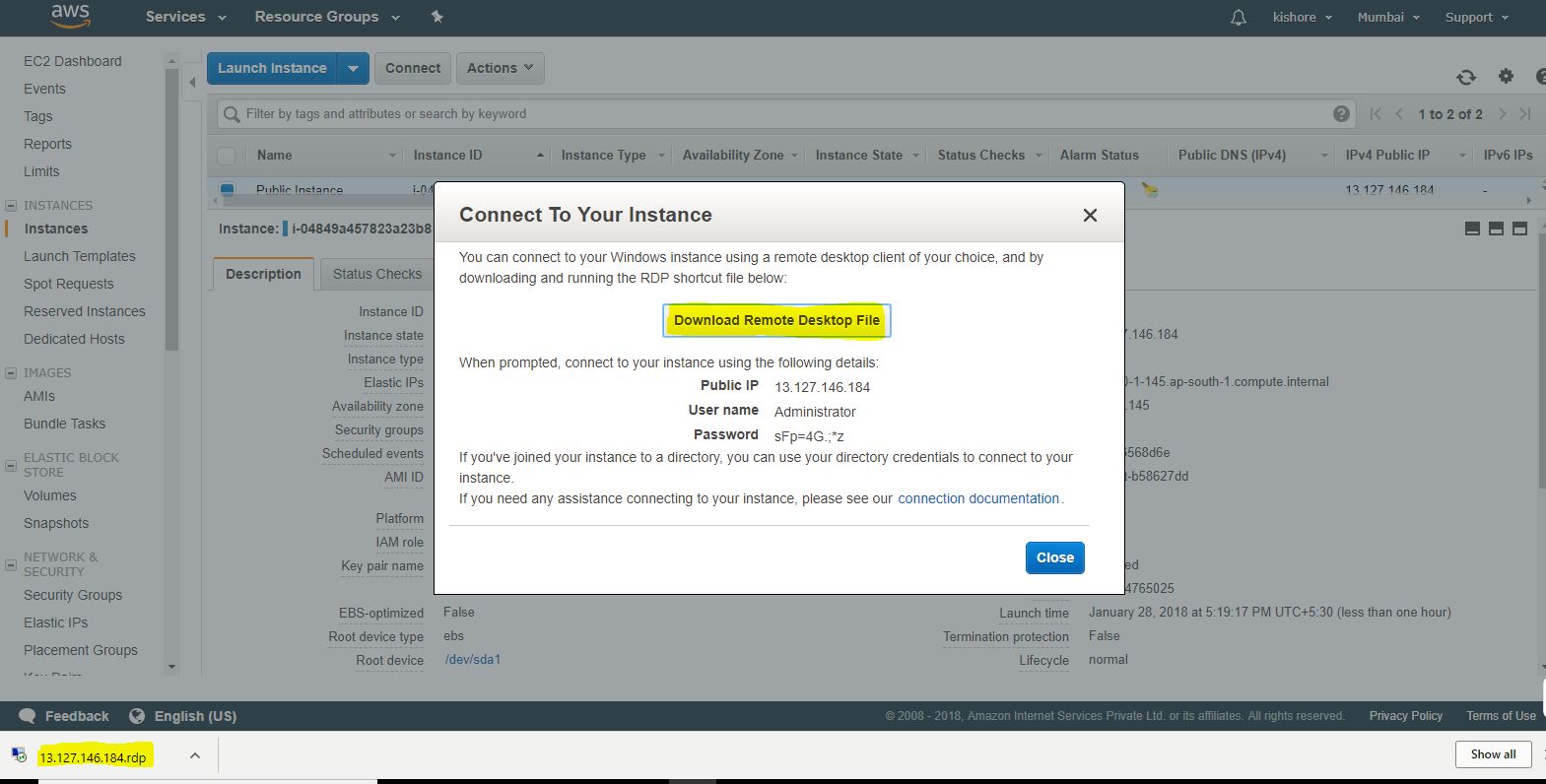Viewport: 1546px width, 784px height.
Task: Collapse the INSTANCES sidebar section
Action: coord(11,206)
